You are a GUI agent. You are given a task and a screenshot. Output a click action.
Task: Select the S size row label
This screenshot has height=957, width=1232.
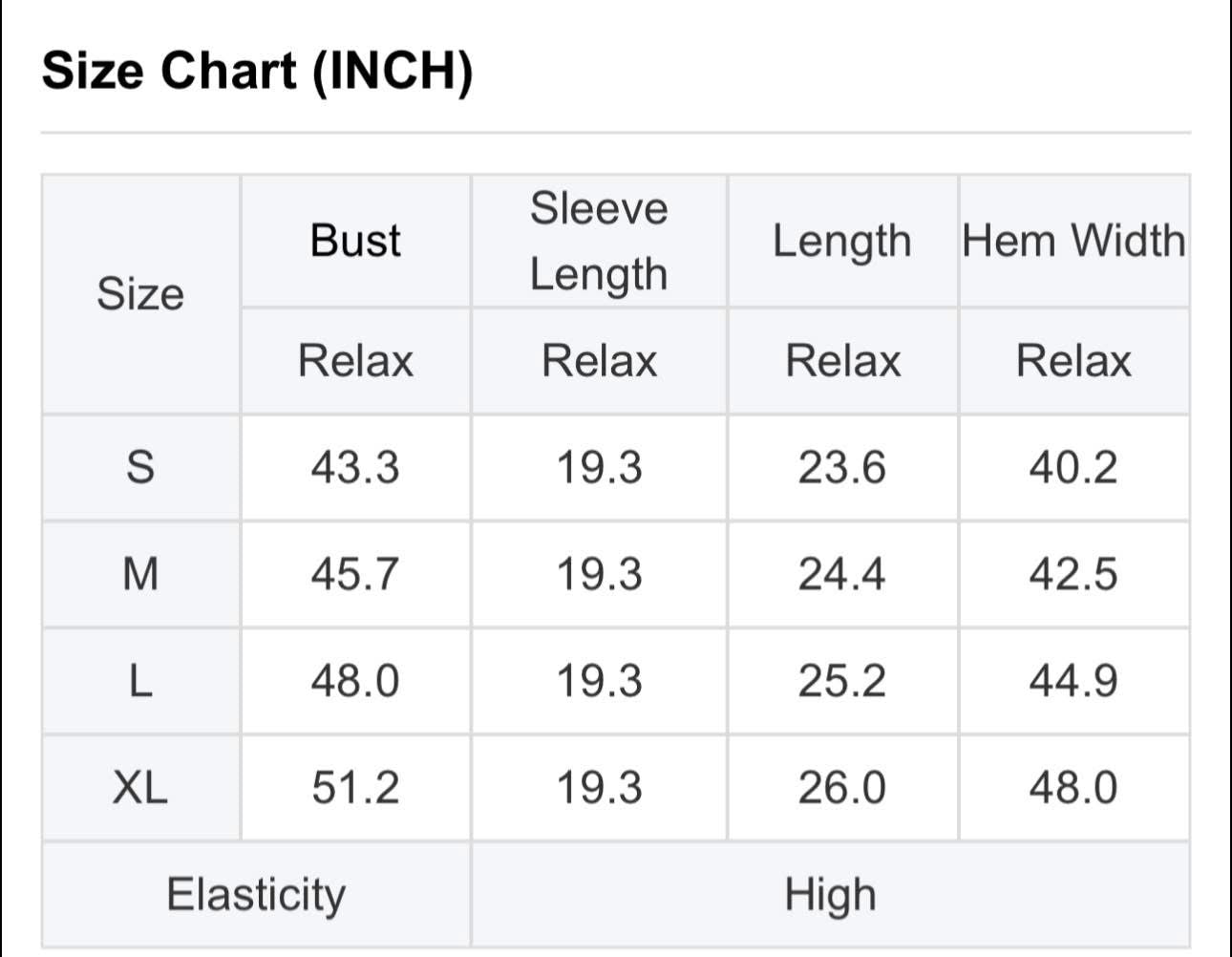[x=140, y=468]
